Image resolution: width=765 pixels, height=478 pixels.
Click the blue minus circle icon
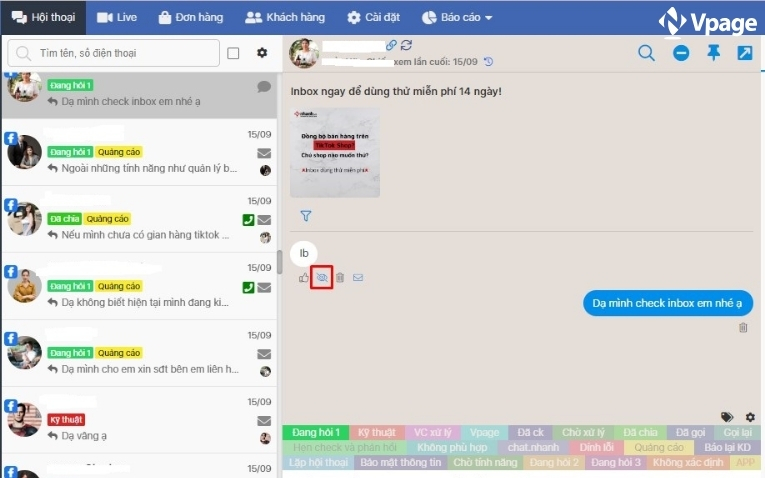coord(681,53)
